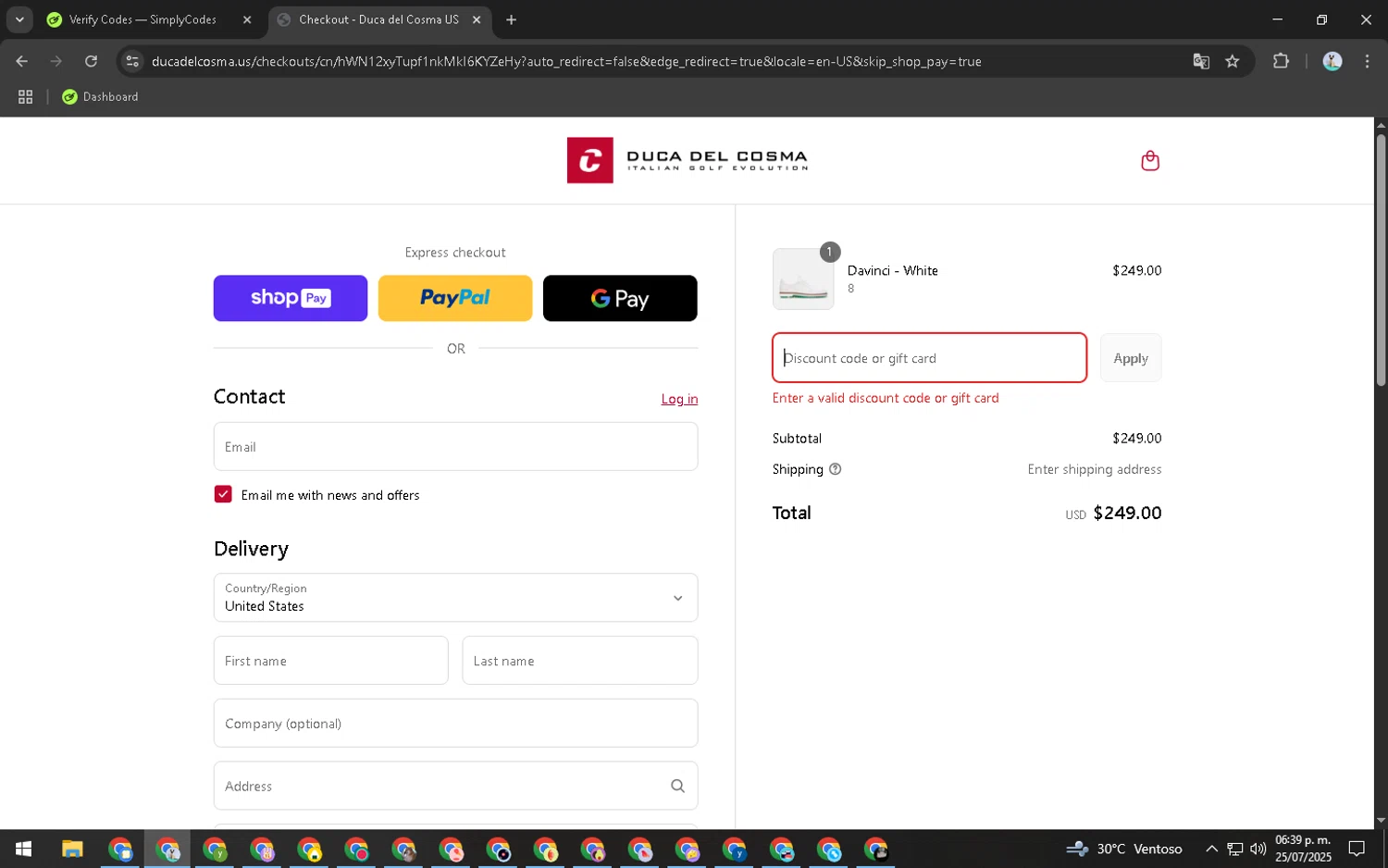This screenshot has height=868, width=1388.
Task: Click the Davinci White shoe thumbnail
Action: pos(803,279)
